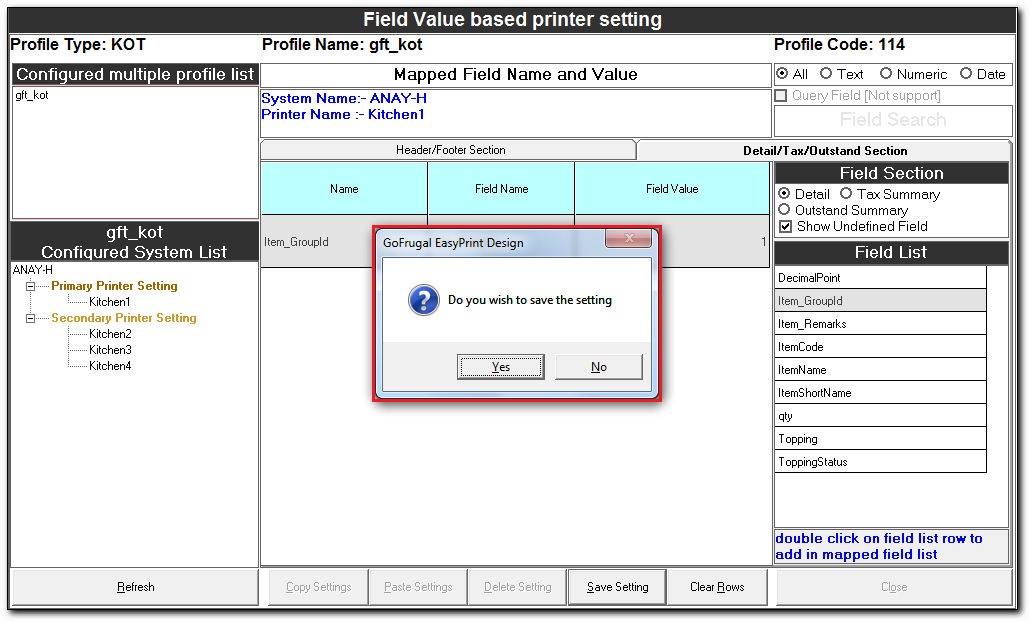
Task: Select Topping in the Field List
Action: (880, 439)
